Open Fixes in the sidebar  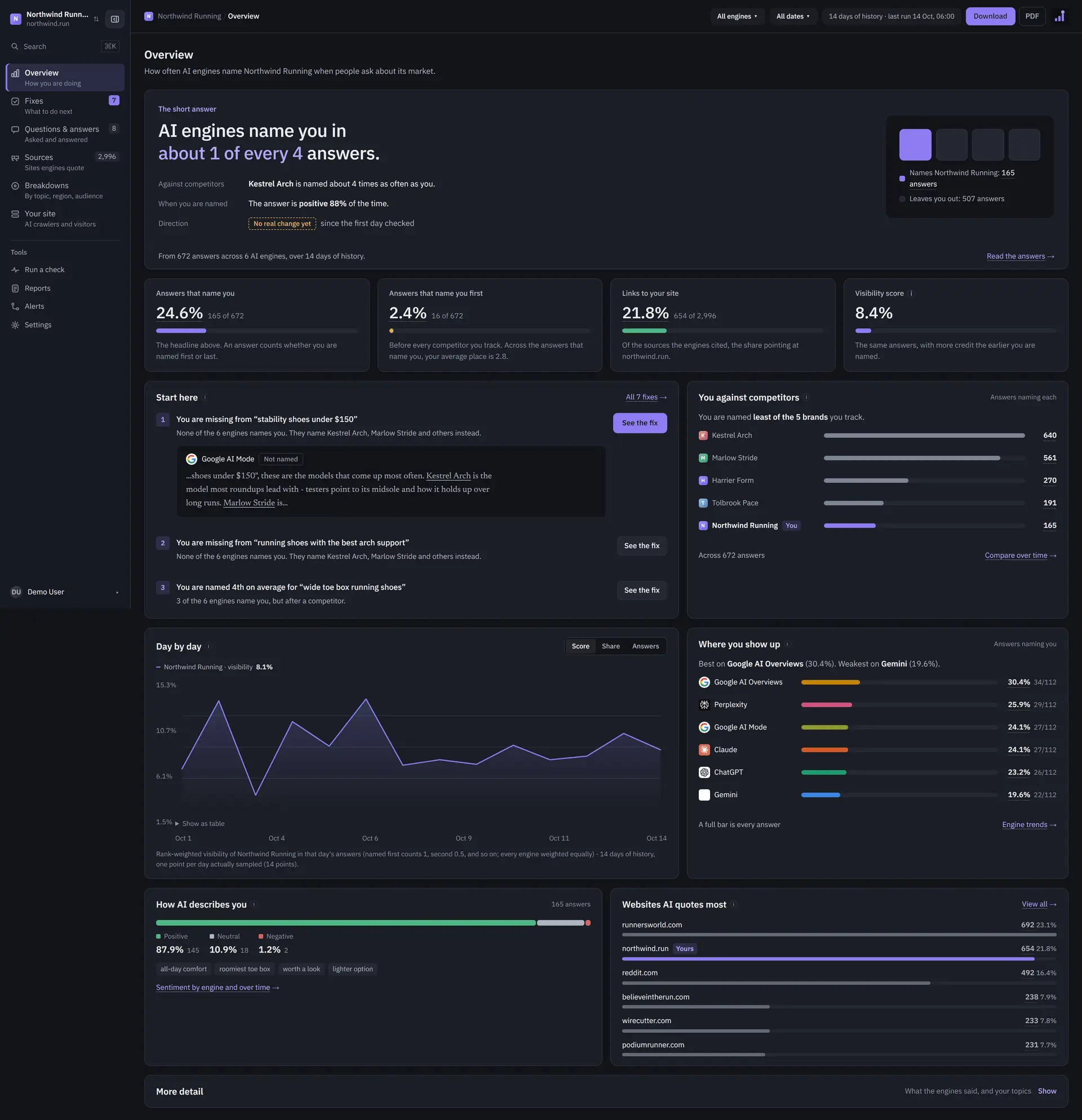click(x=65, y=106)
